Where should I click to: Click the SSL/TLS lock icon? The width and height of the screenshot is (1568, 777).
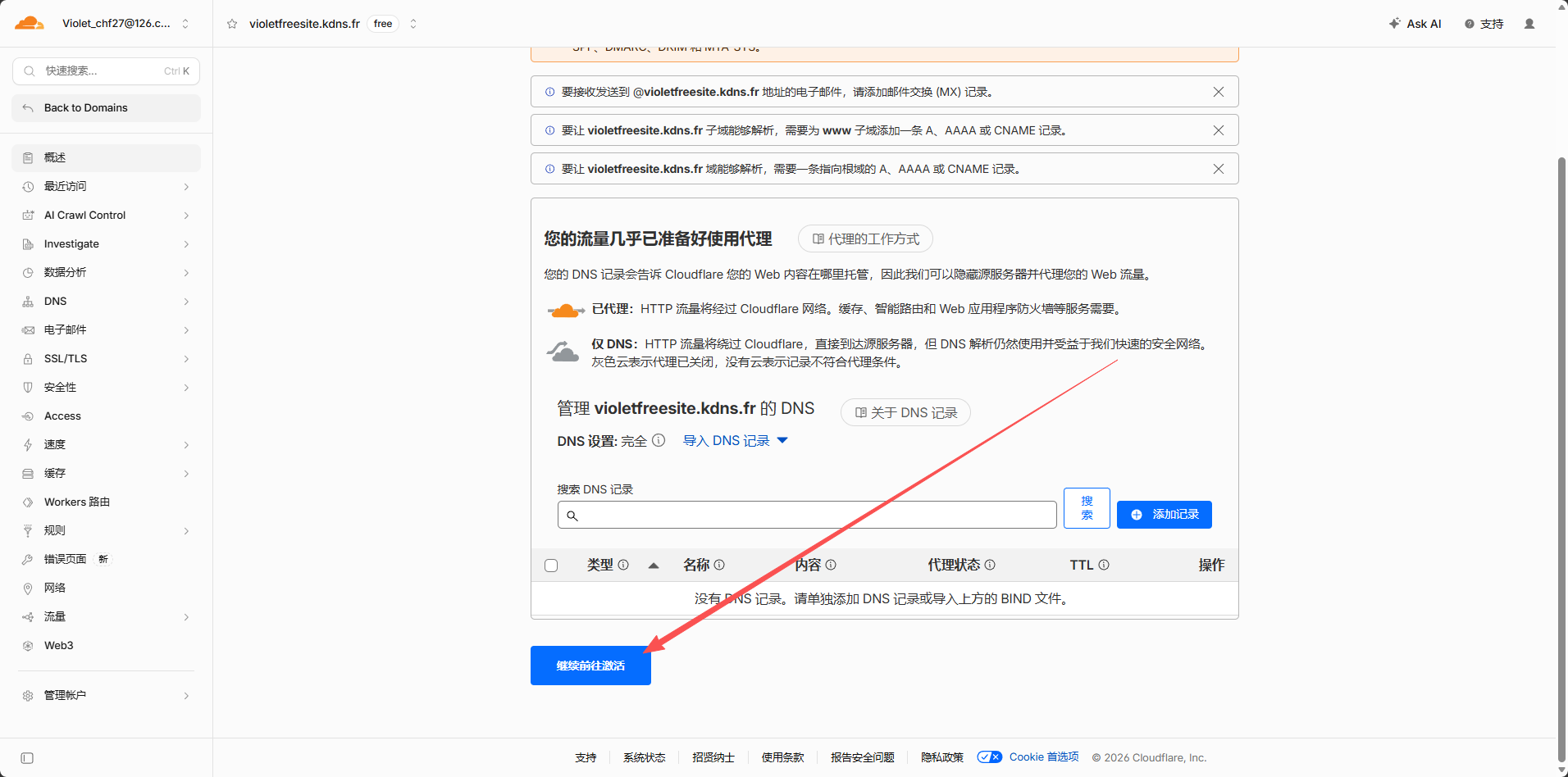28,359
